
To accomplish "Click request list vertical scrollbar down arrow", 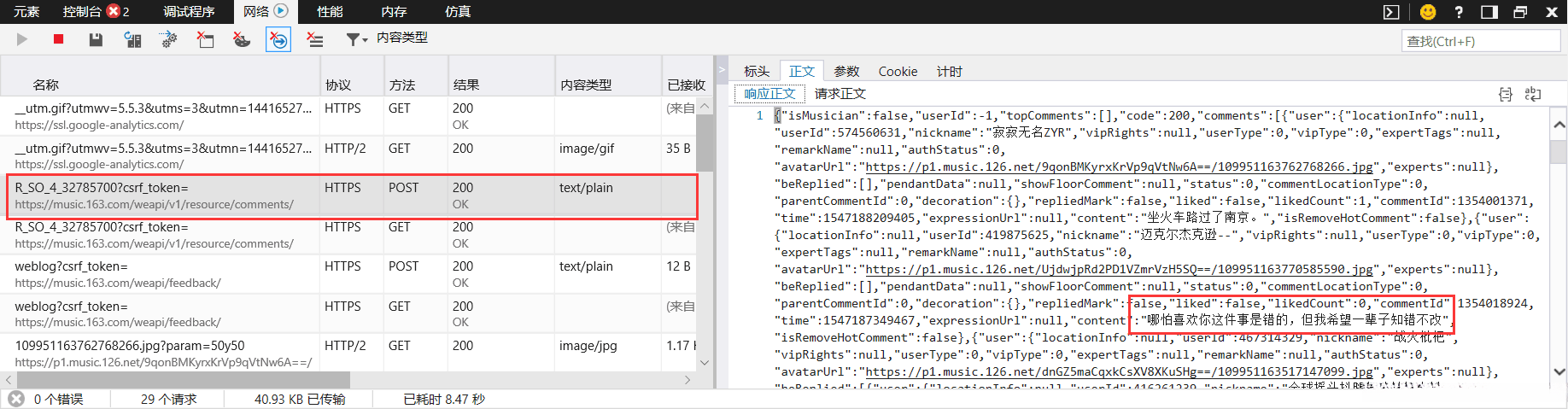I will pos(705,362).
